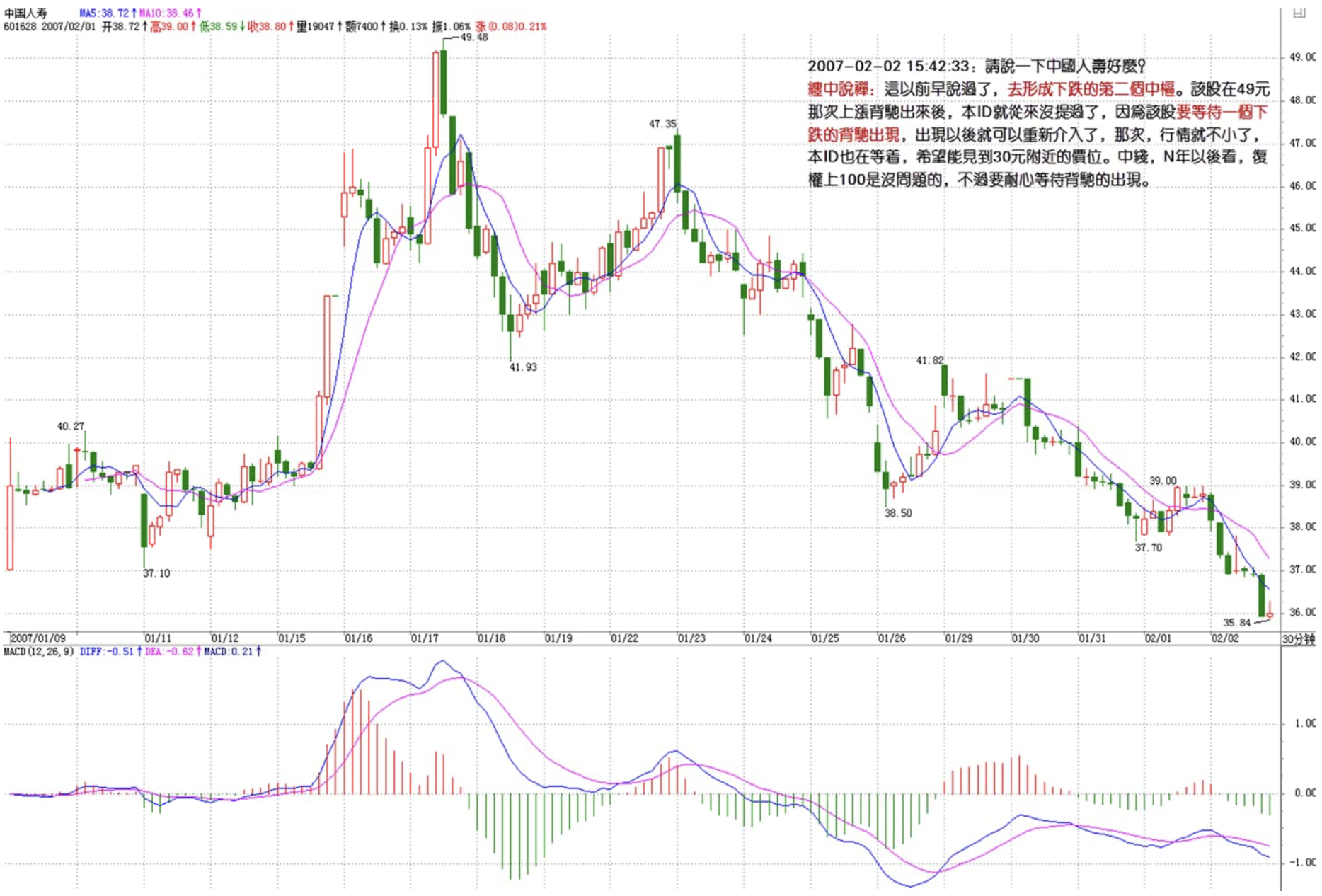Image resolution: width=1322 pixels, height=896 pixels.
Task: Click the 35.84 low price marker
Action: (1236, 623)
